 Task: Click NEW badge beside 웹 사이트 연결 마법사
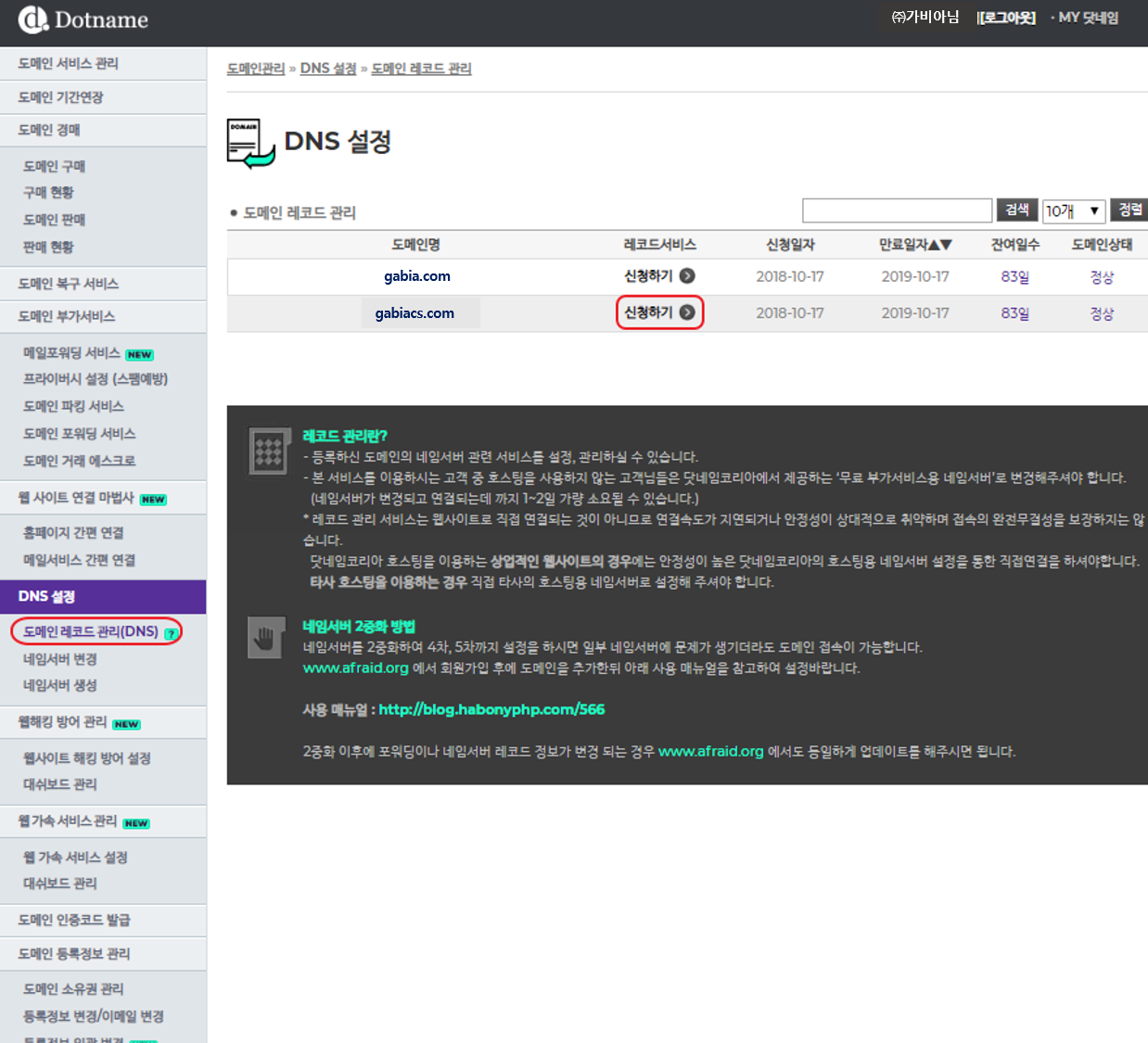pos(153,500)
